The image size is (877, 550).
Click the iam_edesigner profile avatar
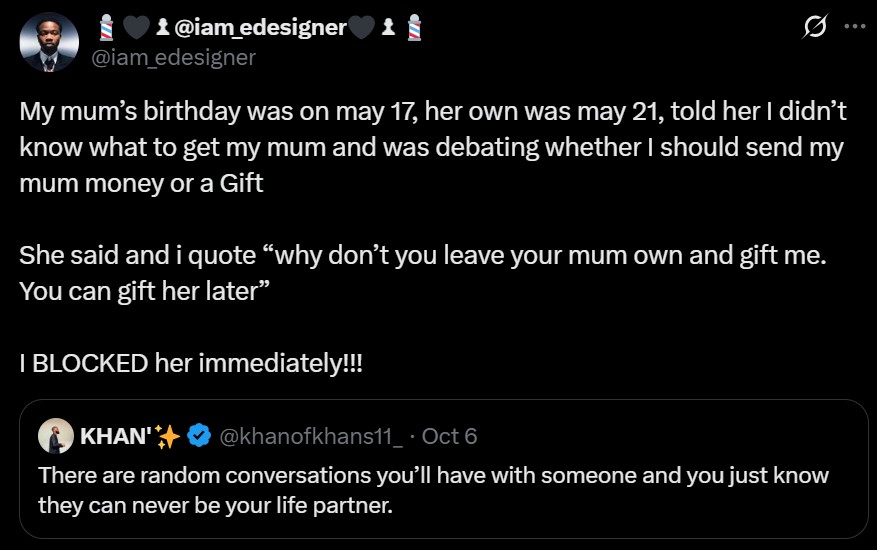point(48,42)
